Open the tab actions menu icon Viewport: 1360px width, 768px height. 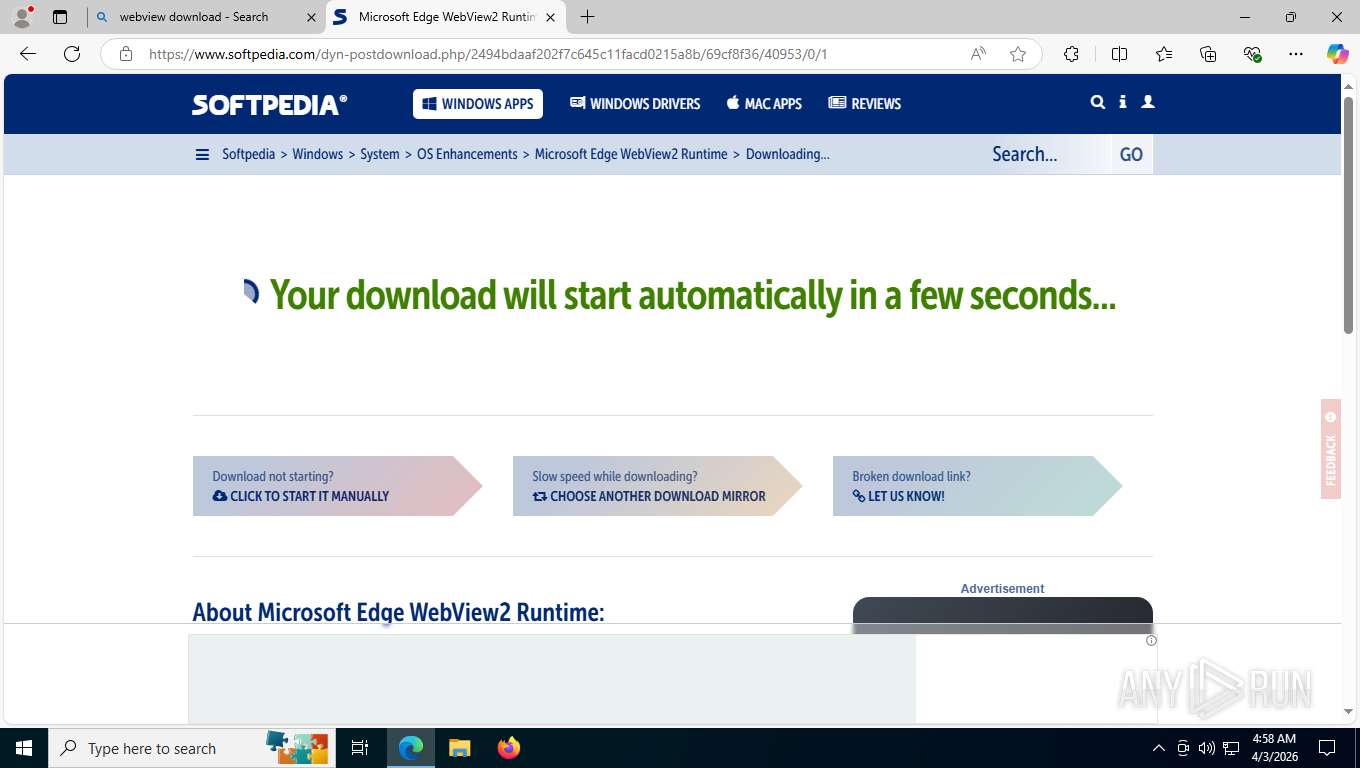(x=60, y=17)
